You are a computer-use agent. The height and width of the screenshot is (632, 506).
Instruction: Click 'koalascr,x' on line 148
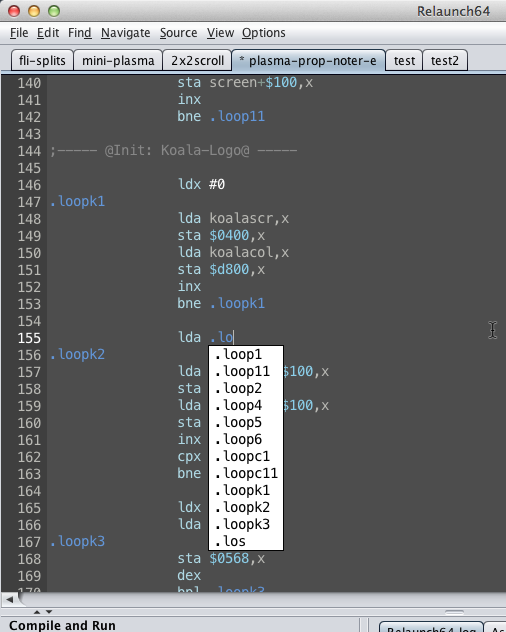tap(249, 218)
